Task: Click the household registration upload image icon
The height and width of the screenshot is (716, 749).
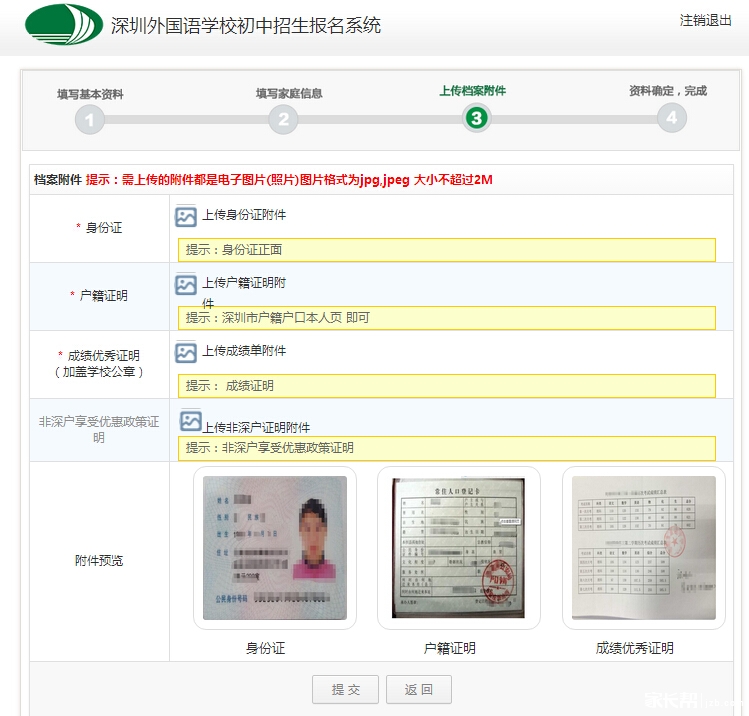Action: tap(186, 285)
